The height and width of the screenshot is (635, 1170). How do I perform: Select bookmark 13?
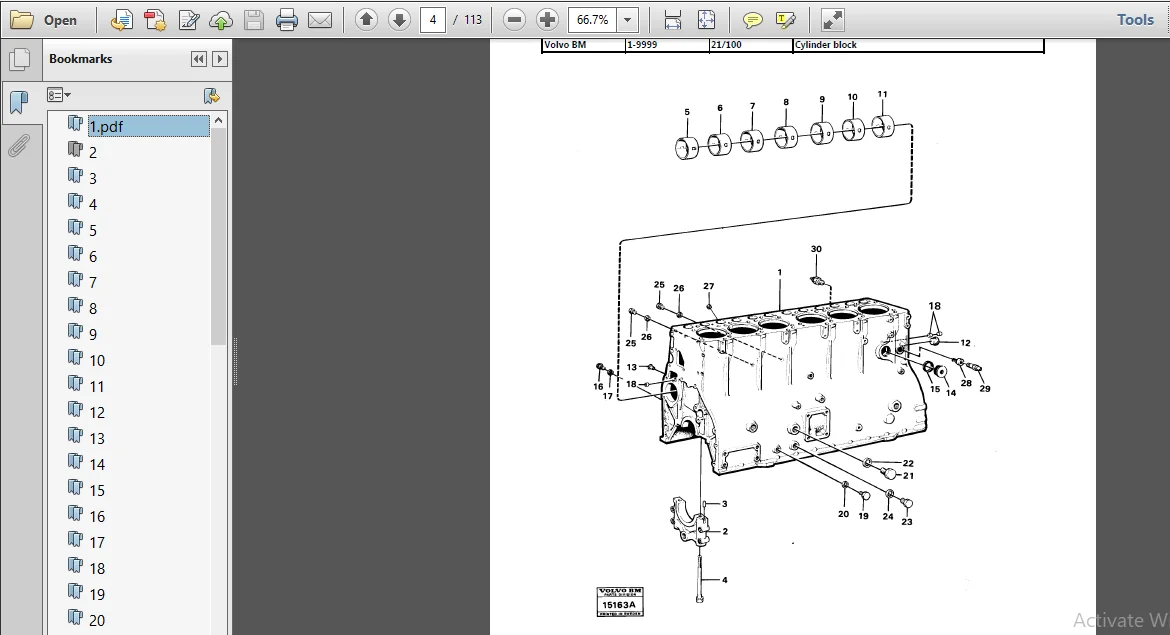[x=97, y=439]
